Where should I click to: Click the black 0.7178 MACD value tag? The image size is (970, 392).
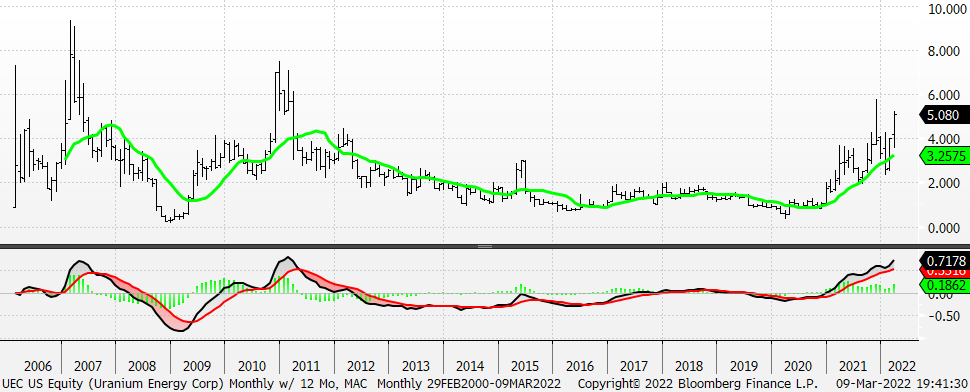click(x=945, y=260)
